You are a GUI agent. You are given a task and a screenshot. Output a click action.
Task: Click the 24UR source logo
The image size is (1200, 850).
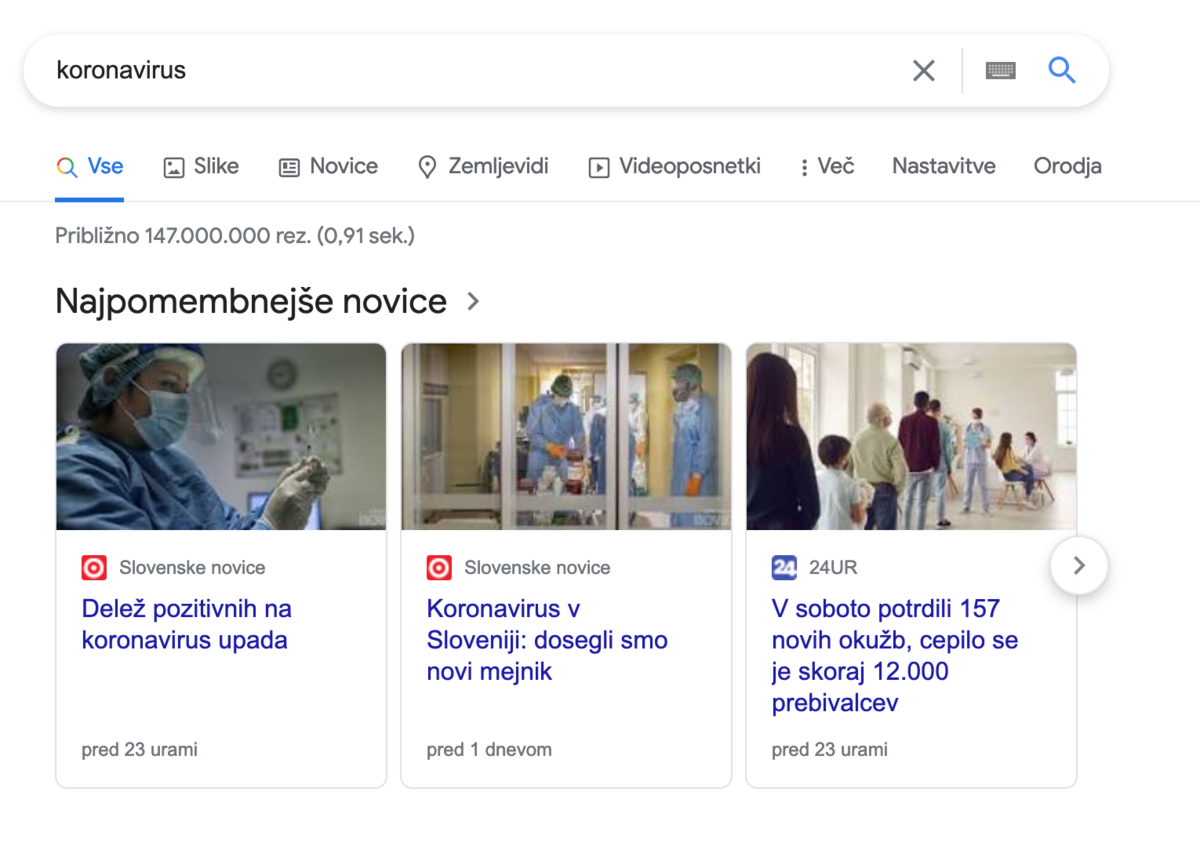[784, 568]
